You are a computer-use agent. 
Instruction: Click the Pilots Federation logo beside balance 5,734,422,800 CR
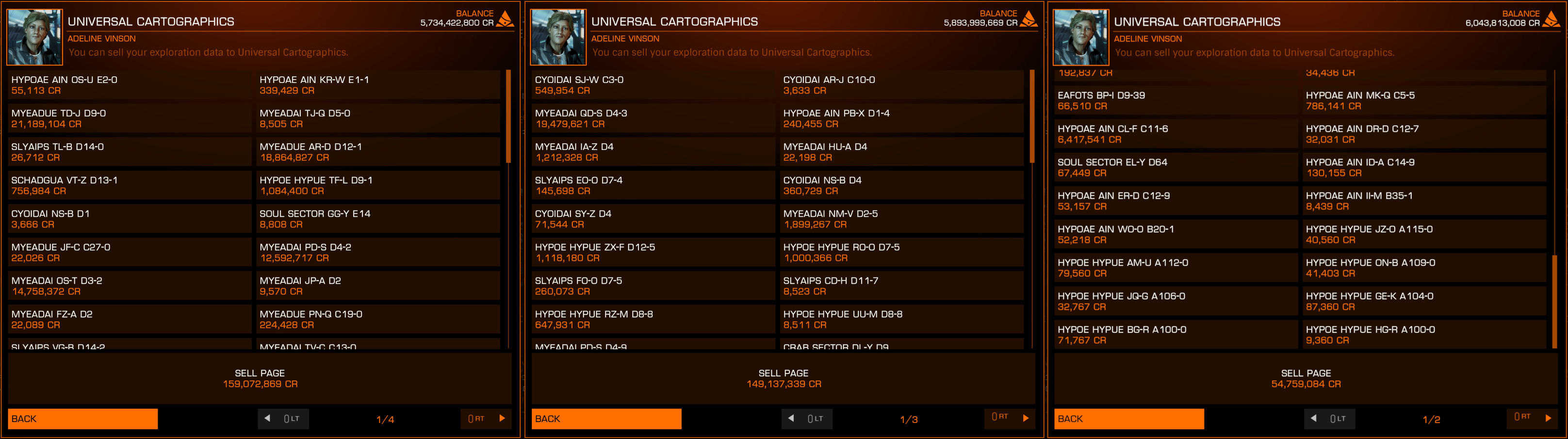[505, 19]
